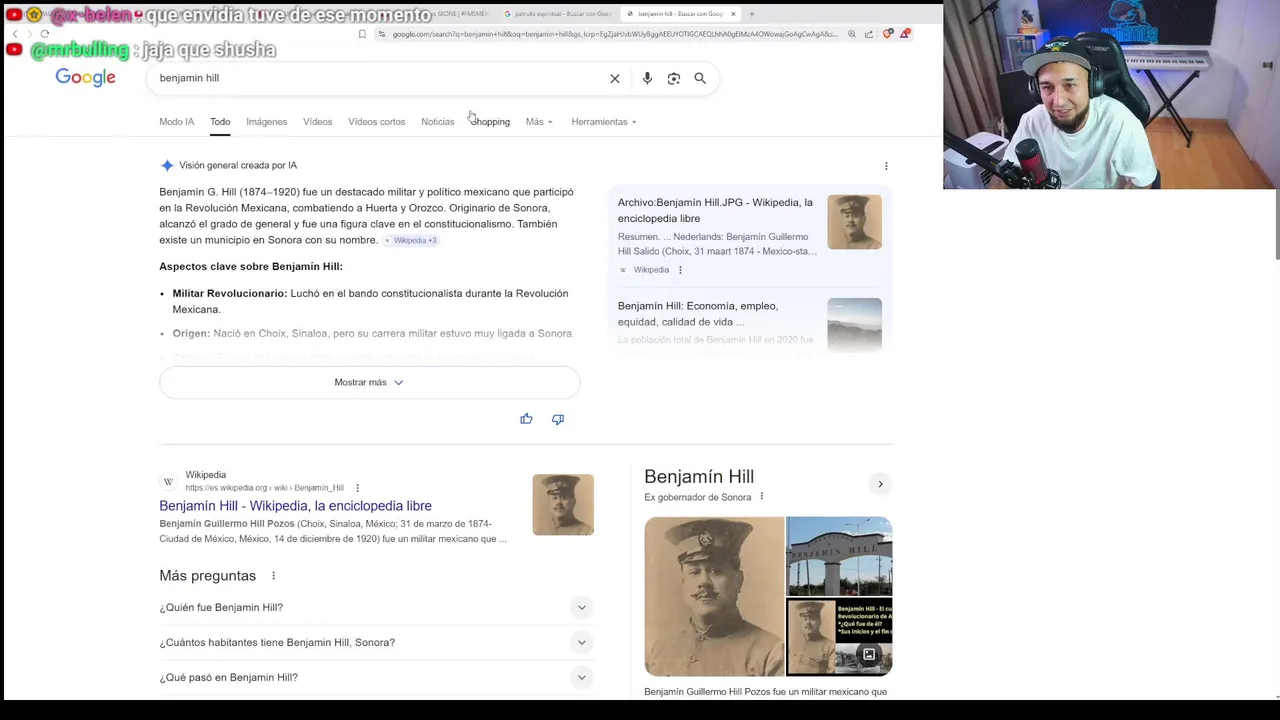The image size is (1280, 720).
Task: Click the Brave shield icon
Action: (887, 34)
